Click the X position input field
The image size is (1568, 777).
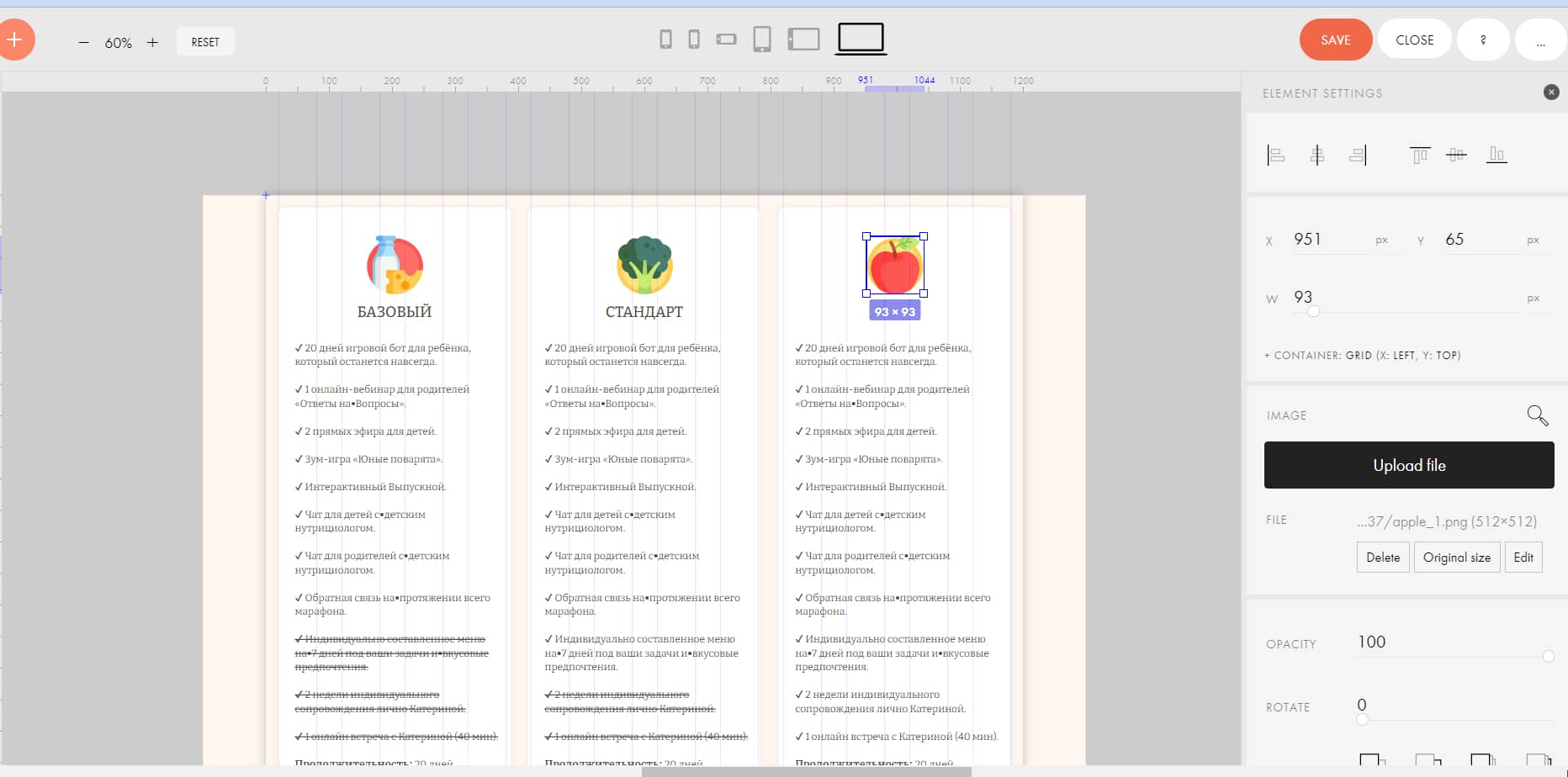coord(1329,240)
